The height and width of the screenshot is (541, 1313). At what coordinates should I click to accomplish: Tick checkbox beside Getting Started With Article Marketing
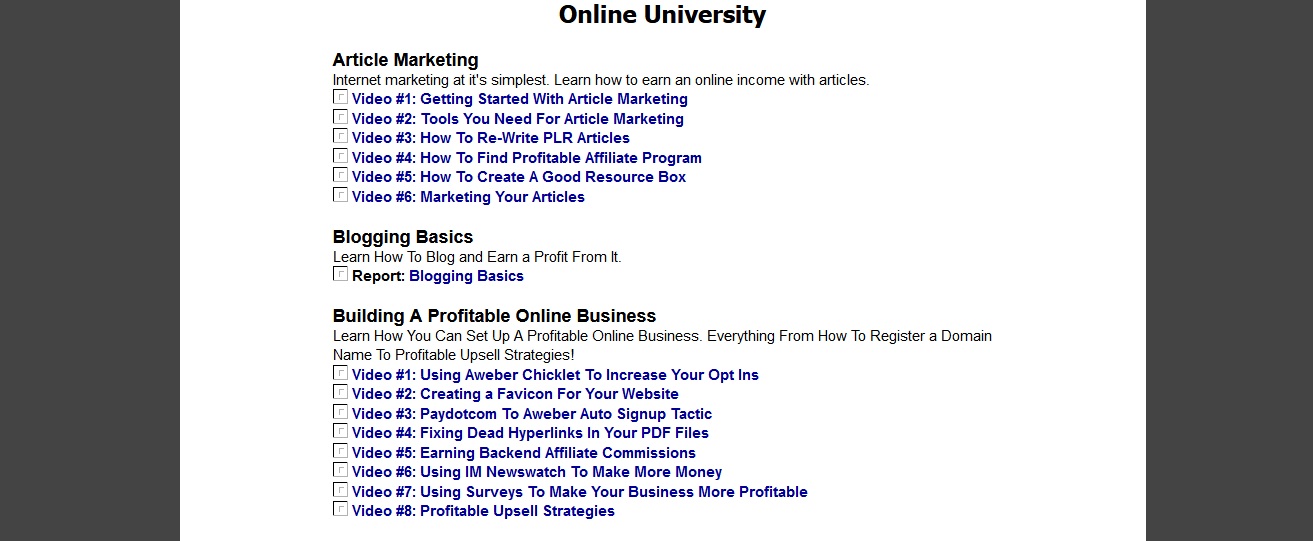coord(340,97)
